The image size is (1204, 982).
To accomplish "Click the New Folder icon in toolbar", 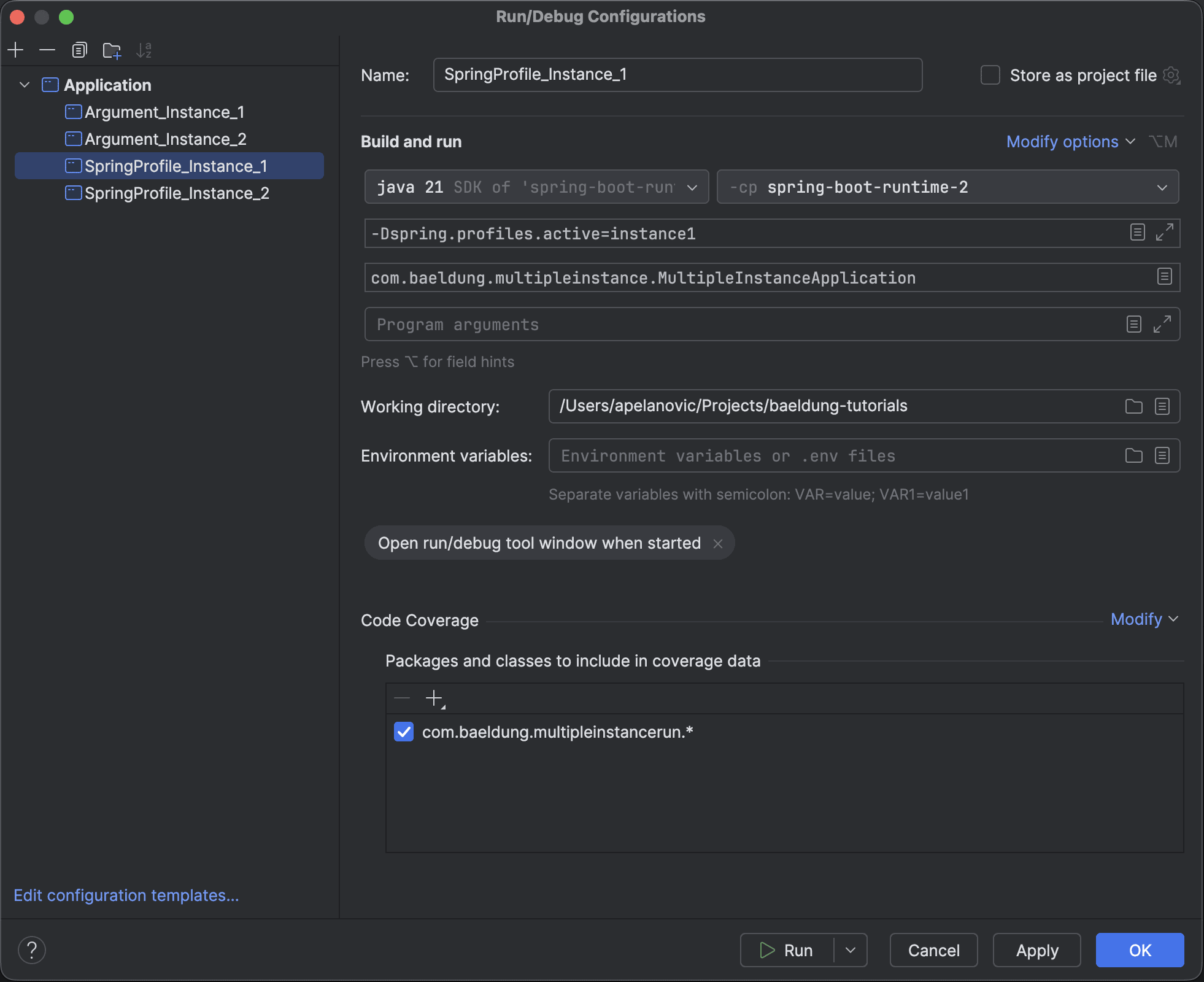I will pyautogui.click(x=112, y=50).
